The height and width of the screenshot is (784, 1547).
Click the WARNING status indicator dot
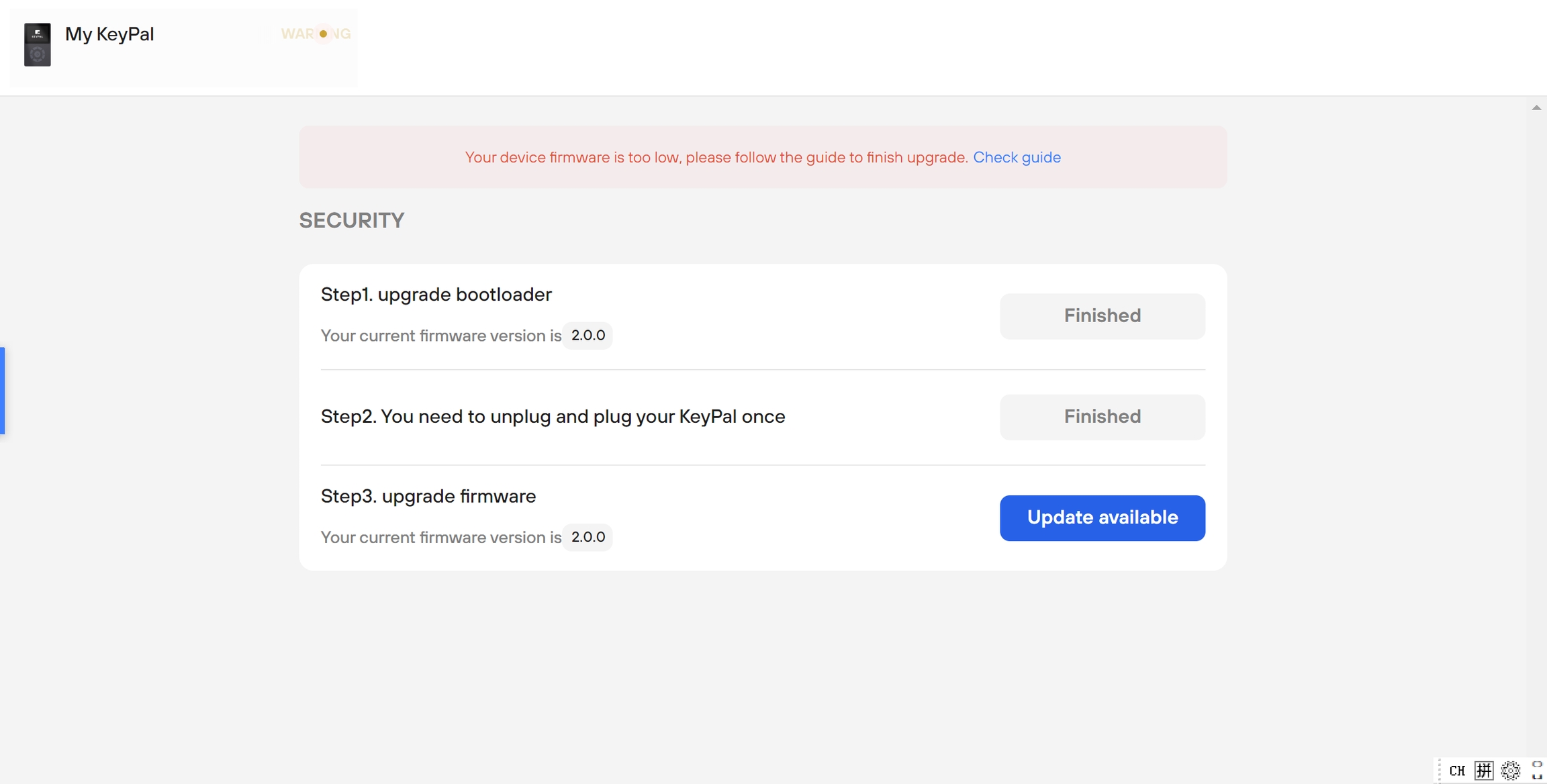(x=323, y=34)
